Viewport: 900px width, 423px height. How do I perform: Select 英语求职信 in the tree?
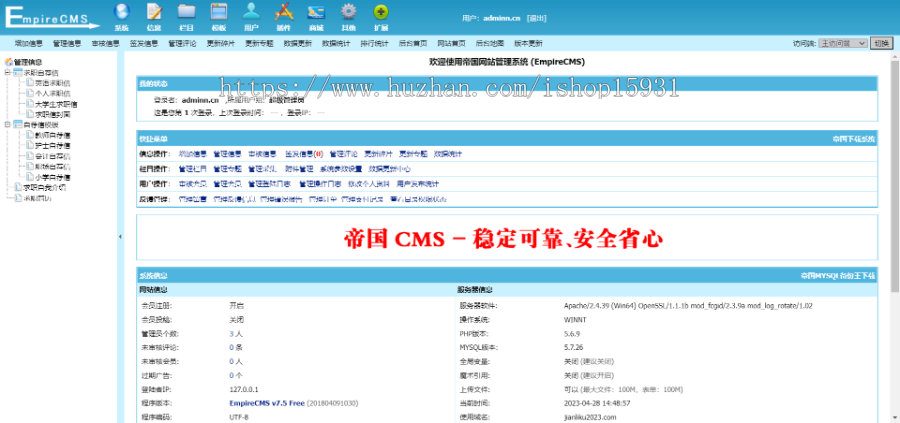coord(52,83)
